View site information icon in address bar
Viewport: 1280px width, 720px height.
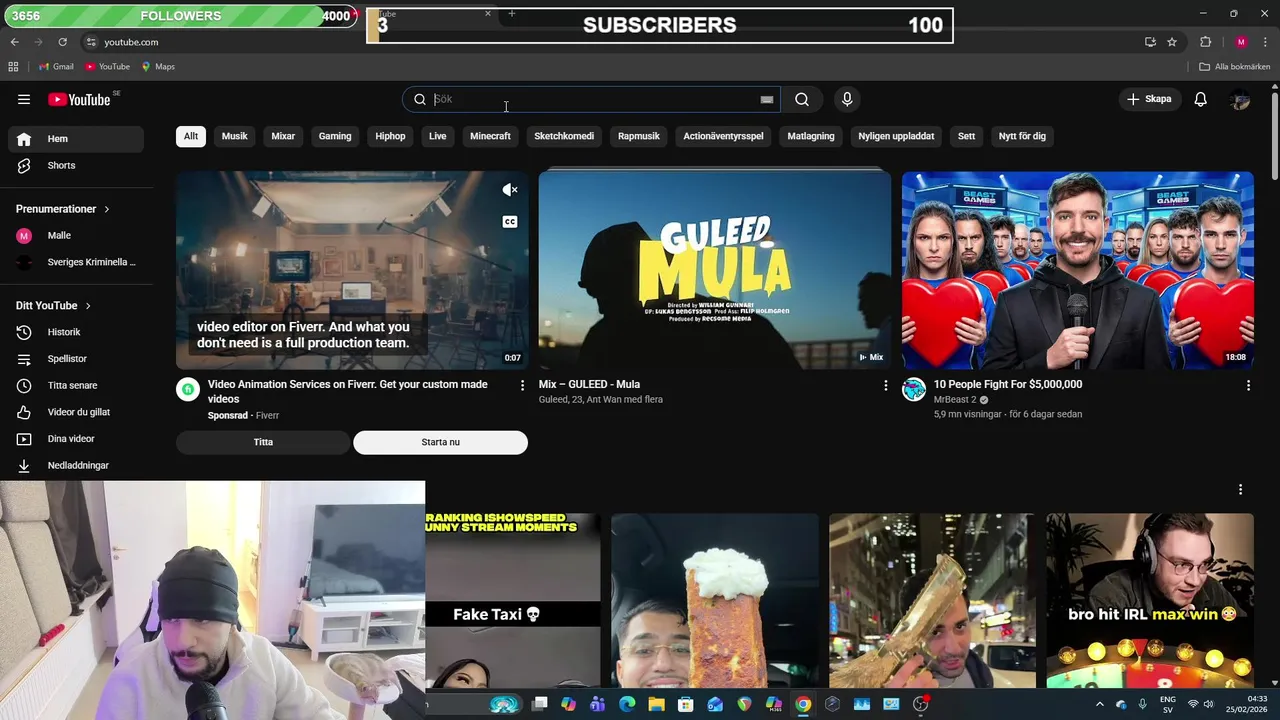91,42
